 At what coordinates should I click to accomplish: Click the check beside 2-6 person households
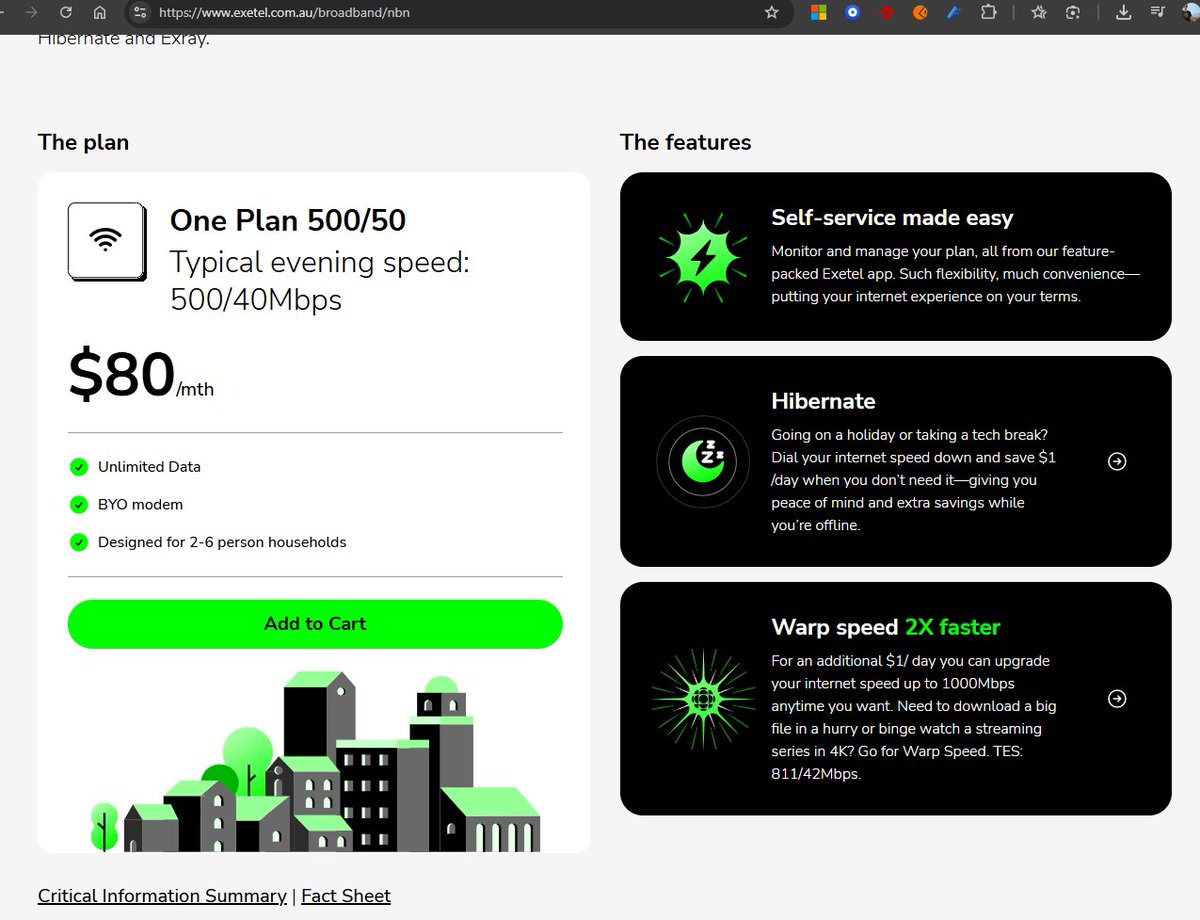[79, 542]
